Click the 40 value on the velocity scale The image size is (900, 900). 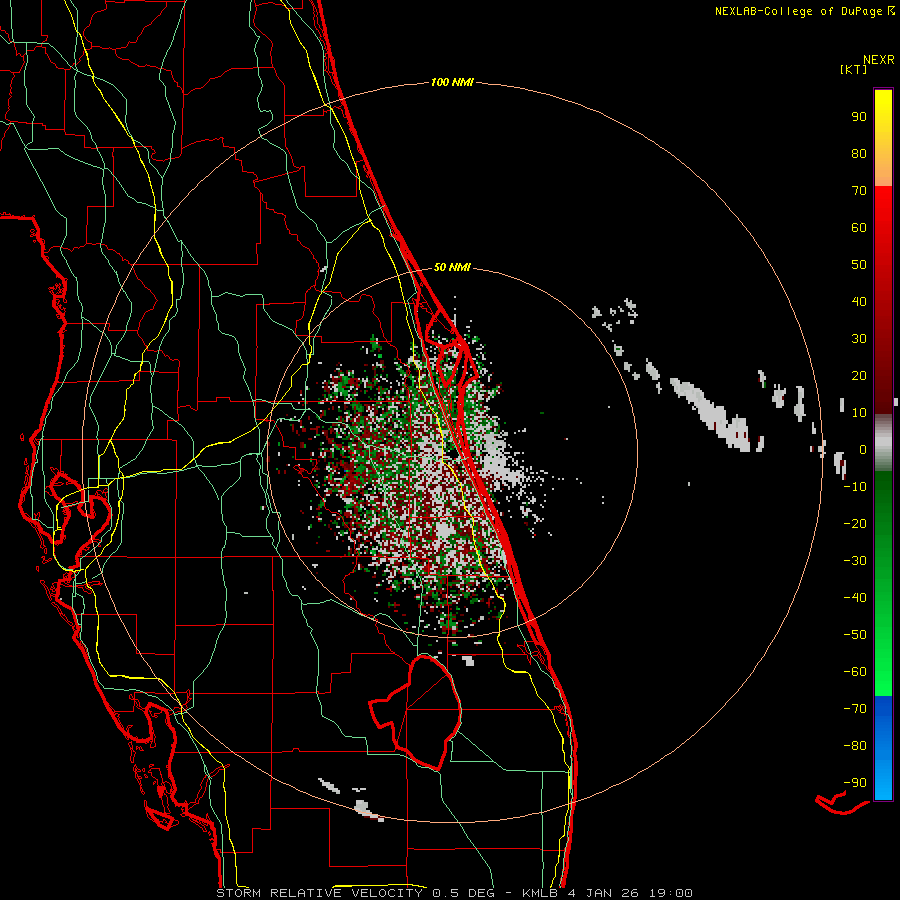point(859,301)
